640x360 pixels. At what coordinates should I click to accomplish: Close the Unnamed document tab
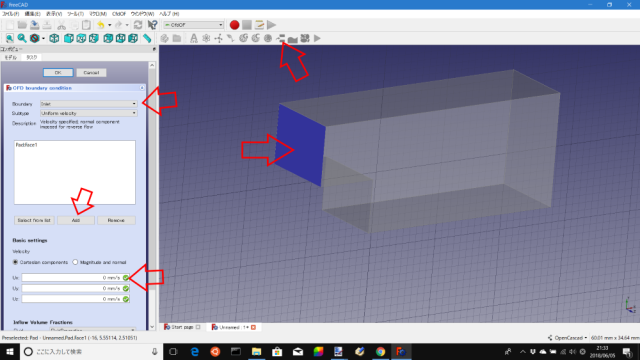253,327
